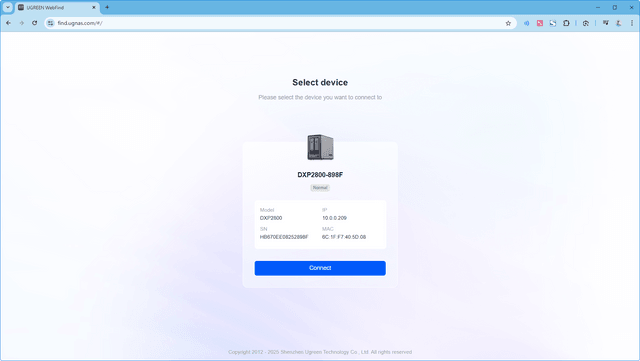640x361 pixels.
Task: Click the Select device heading
Action: coord(320,82)
